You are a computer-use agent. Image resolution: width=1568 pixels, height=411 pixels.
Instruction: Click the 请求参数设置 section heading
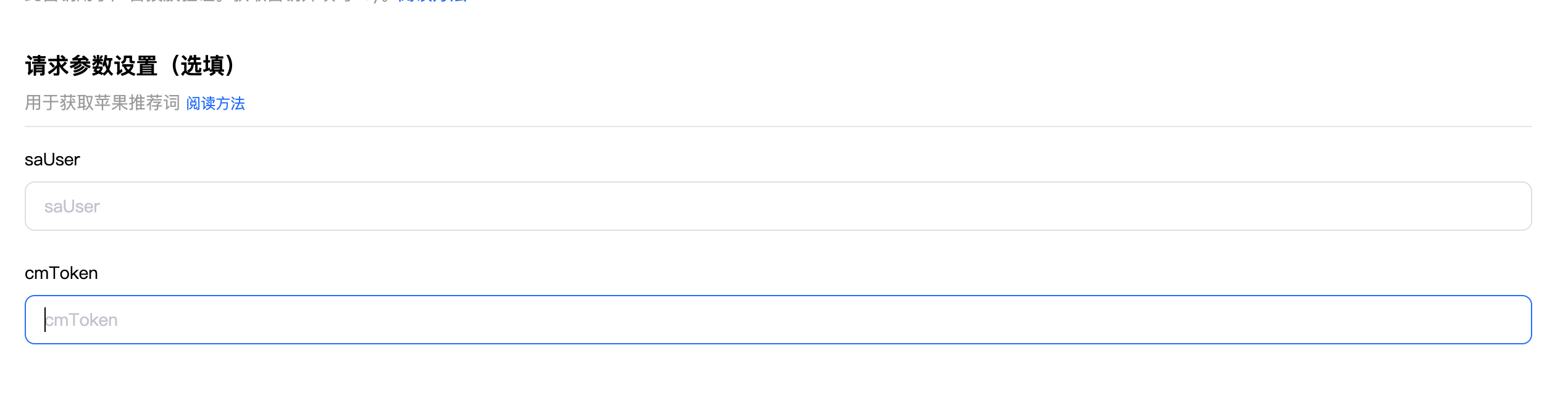click(91, 65)
